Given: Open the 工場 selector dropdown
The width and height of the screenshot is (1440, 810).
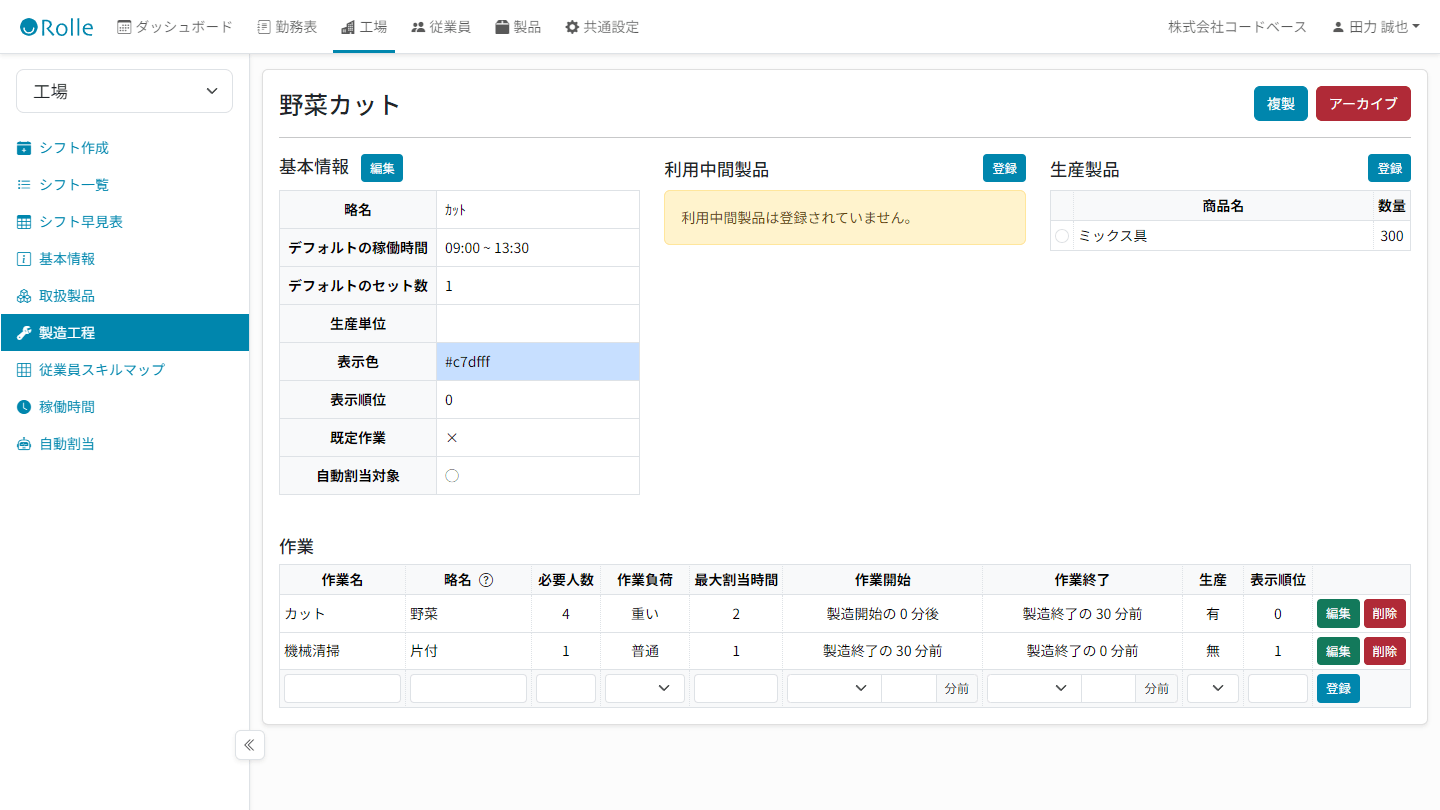Looking at the screenshot, I should (125, 91).
